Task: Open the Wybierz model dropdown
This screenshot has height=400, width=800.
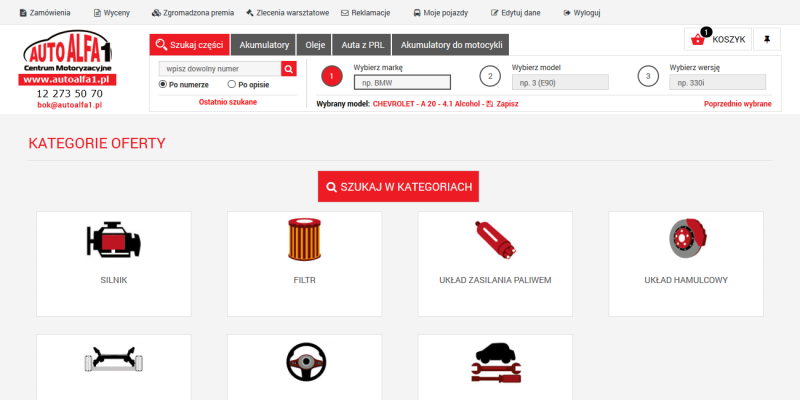Action: [560, 83]
